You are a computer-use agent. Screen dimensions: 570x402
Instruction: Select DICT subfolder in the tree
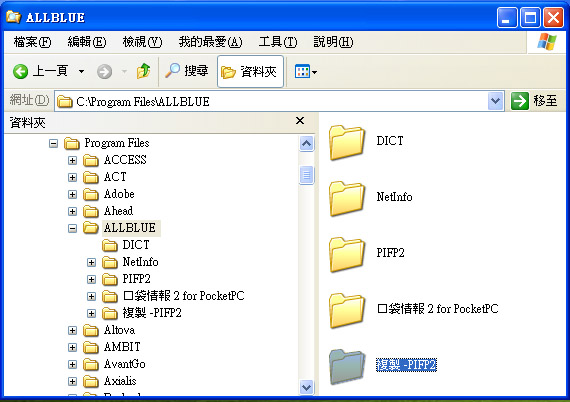(x=136, y=245)
